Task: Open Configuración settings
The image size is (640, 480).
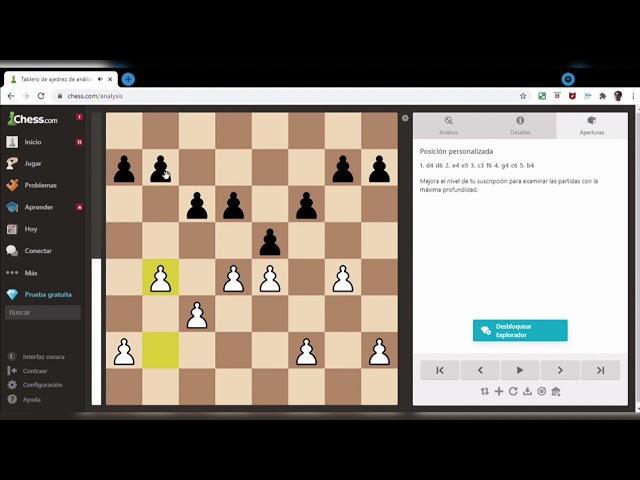Action: [42, 385]
